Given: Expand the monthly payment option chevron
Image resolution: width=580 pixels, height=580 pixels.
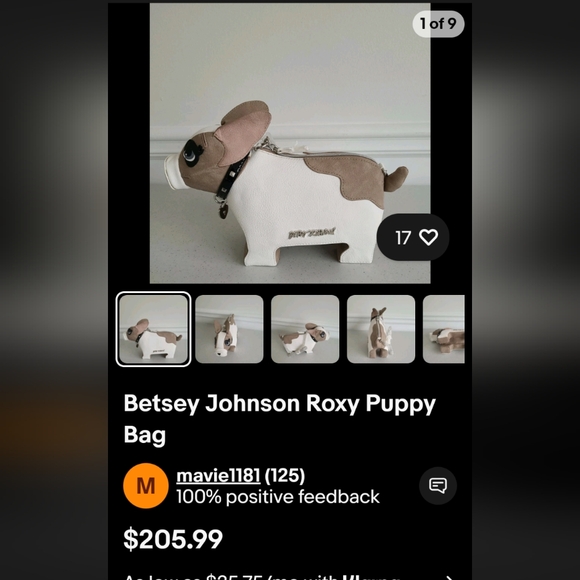Looking at the screenshot, I should point(449,578).
